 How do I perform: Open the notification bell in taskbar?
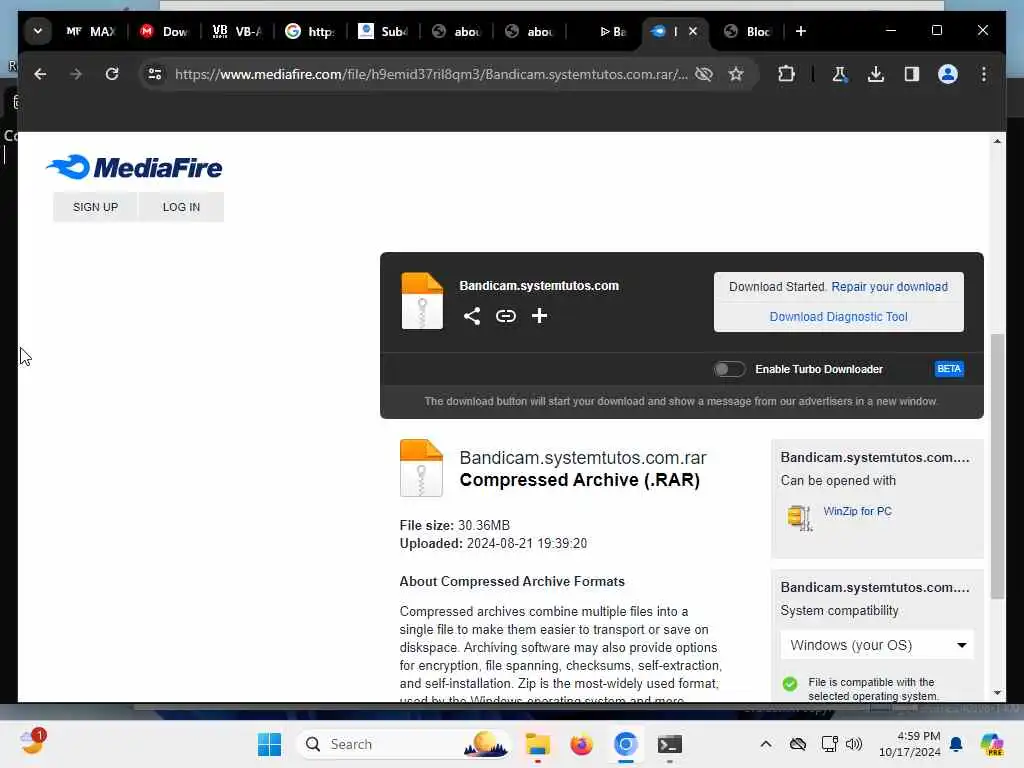[956, 744]
